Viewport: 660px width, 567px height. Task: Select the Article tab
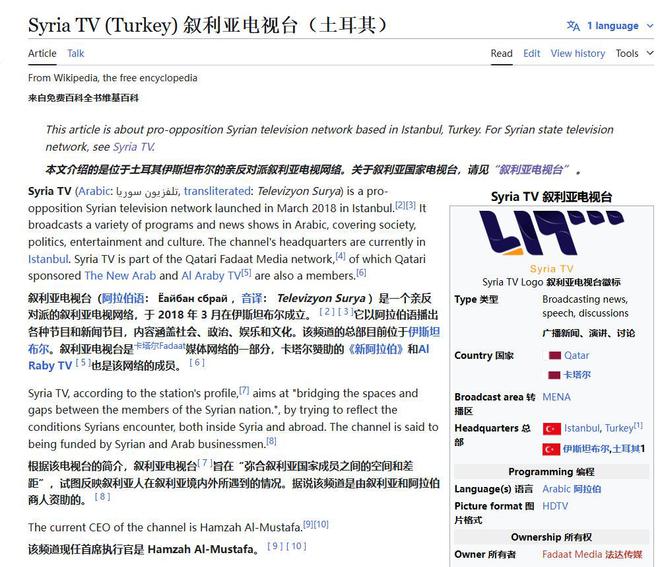[42, 54]
